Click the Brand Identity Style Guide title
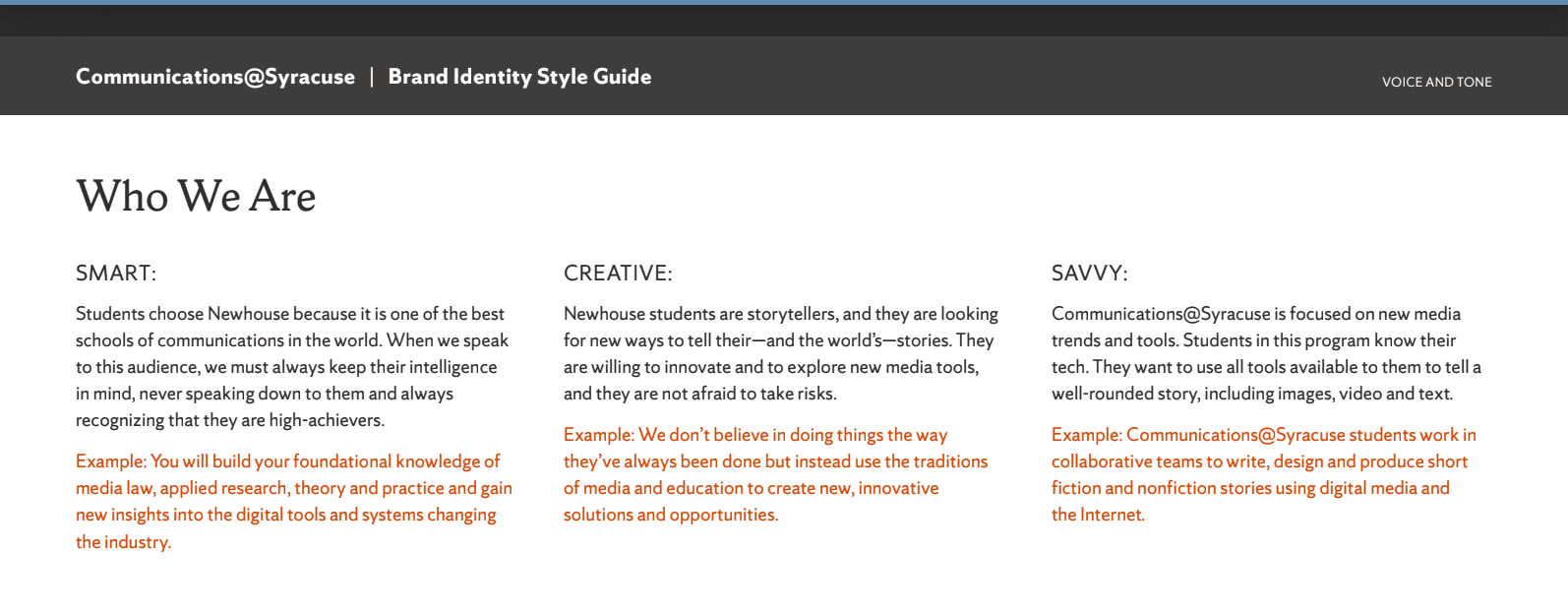1568x612 pixels. [x=519, y=77]
